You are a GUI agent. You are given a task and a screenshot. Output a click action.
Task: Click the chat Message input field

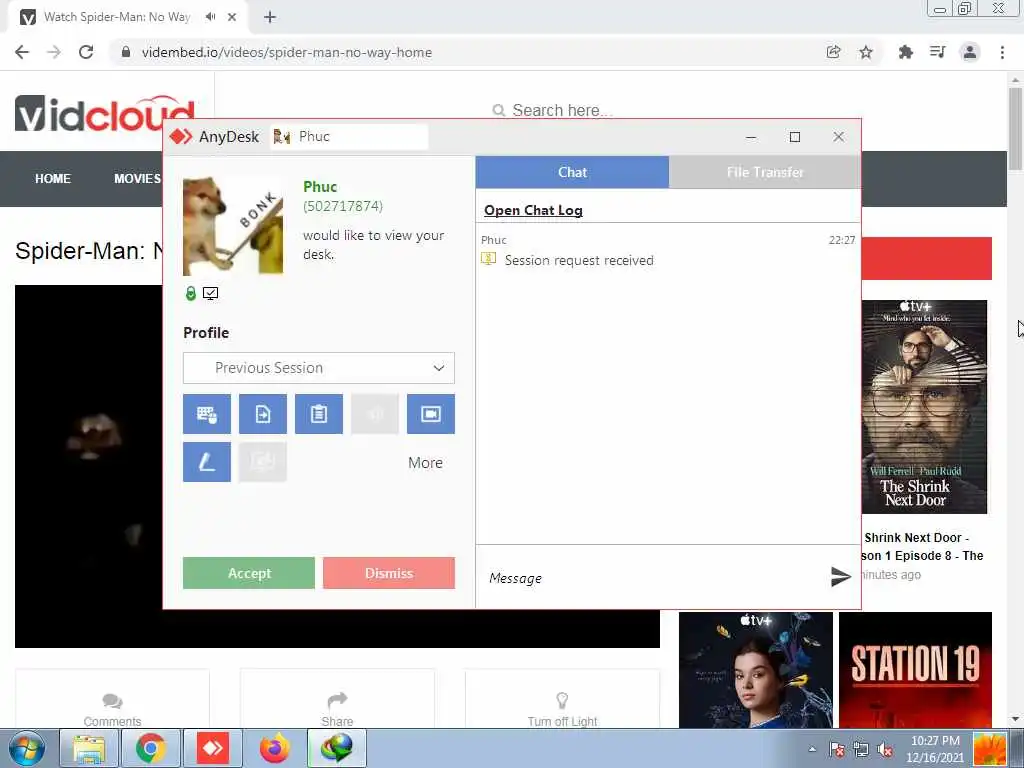653,578
